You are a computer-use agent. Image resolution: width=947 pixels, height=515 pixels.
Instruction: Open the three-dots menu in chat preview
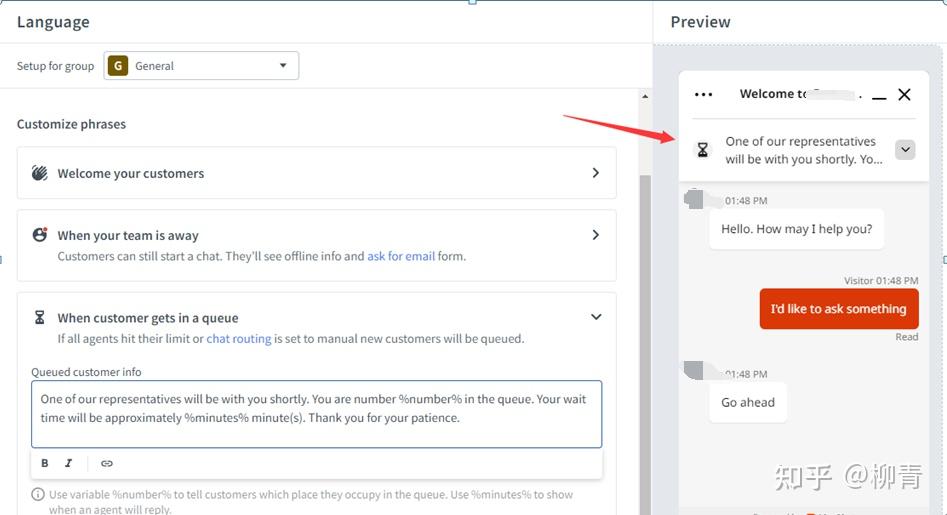[703, 94]
